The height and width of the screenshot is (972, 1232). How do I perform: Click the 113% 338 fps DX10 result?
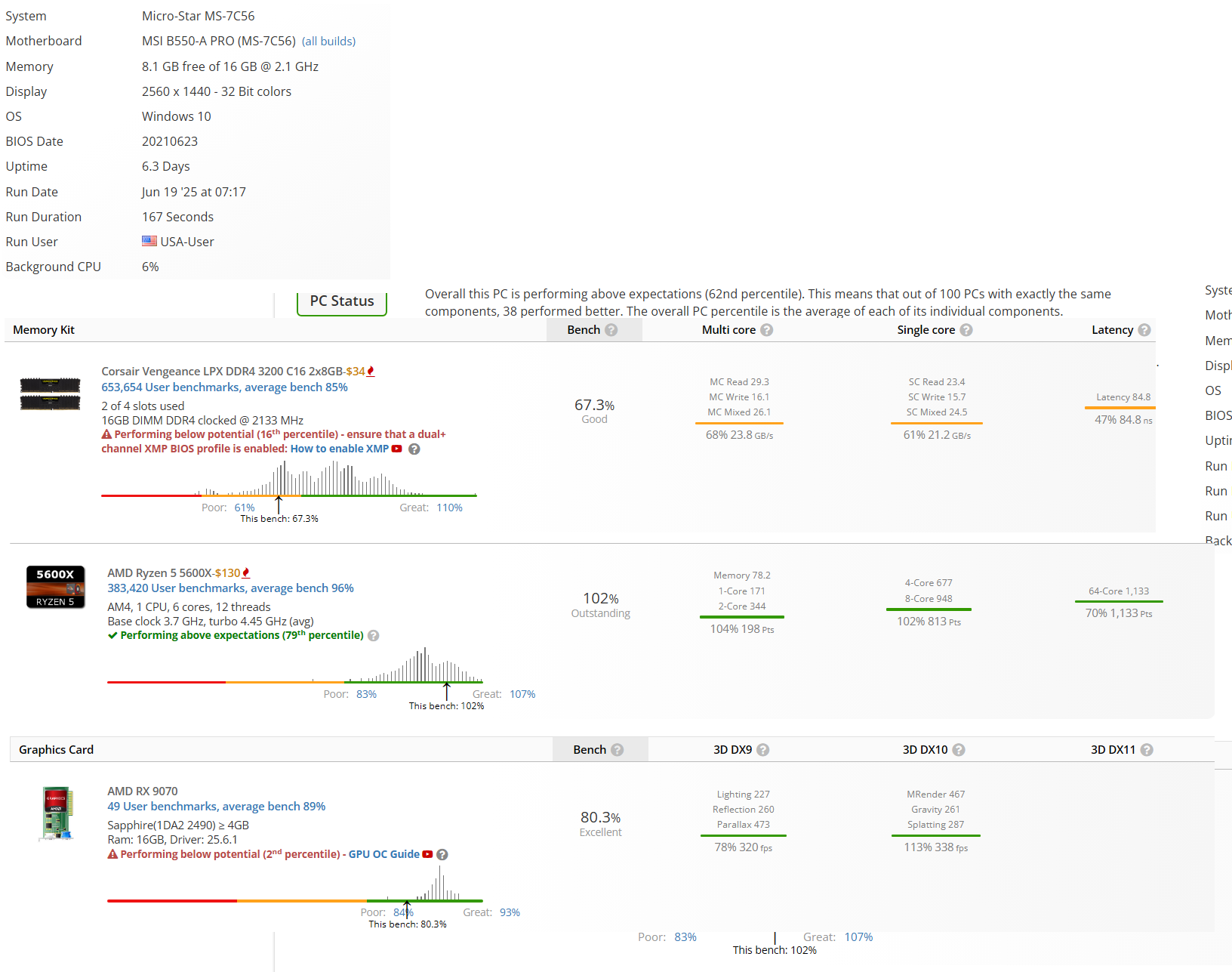click(936, 847)
